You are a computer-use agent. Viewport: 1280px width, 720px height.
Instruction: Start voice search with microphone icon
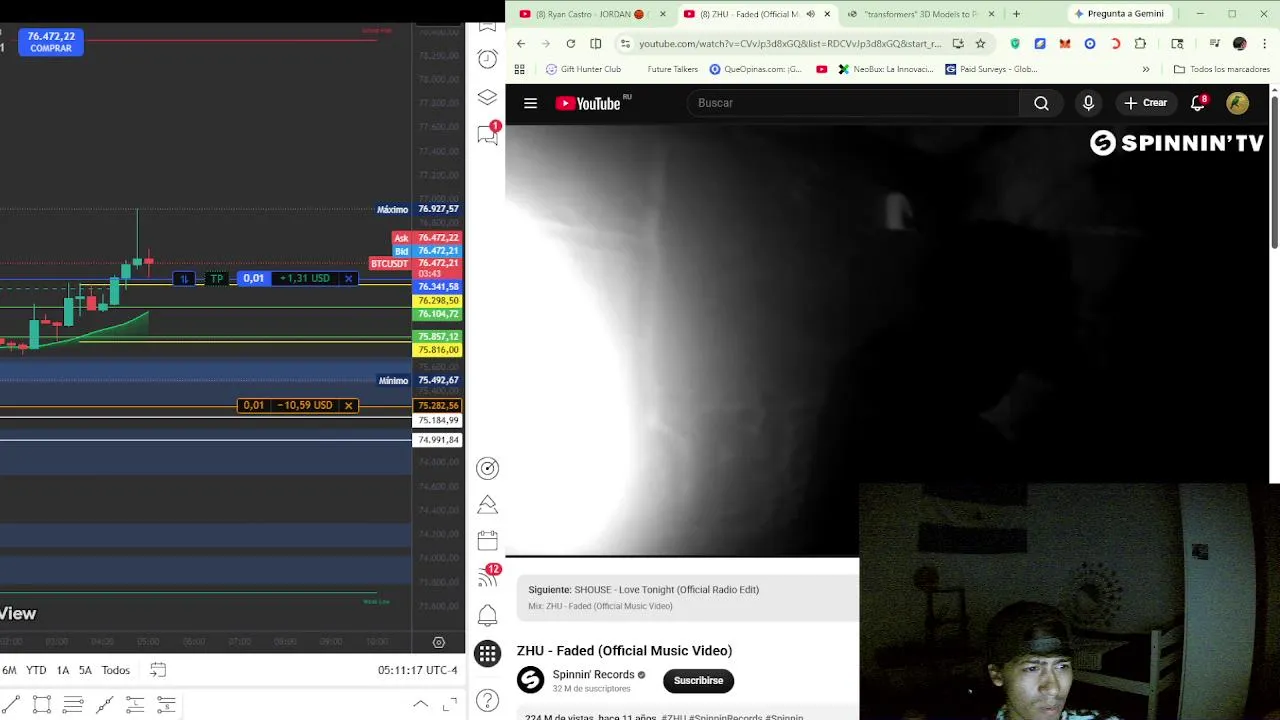coord(1088,103)
